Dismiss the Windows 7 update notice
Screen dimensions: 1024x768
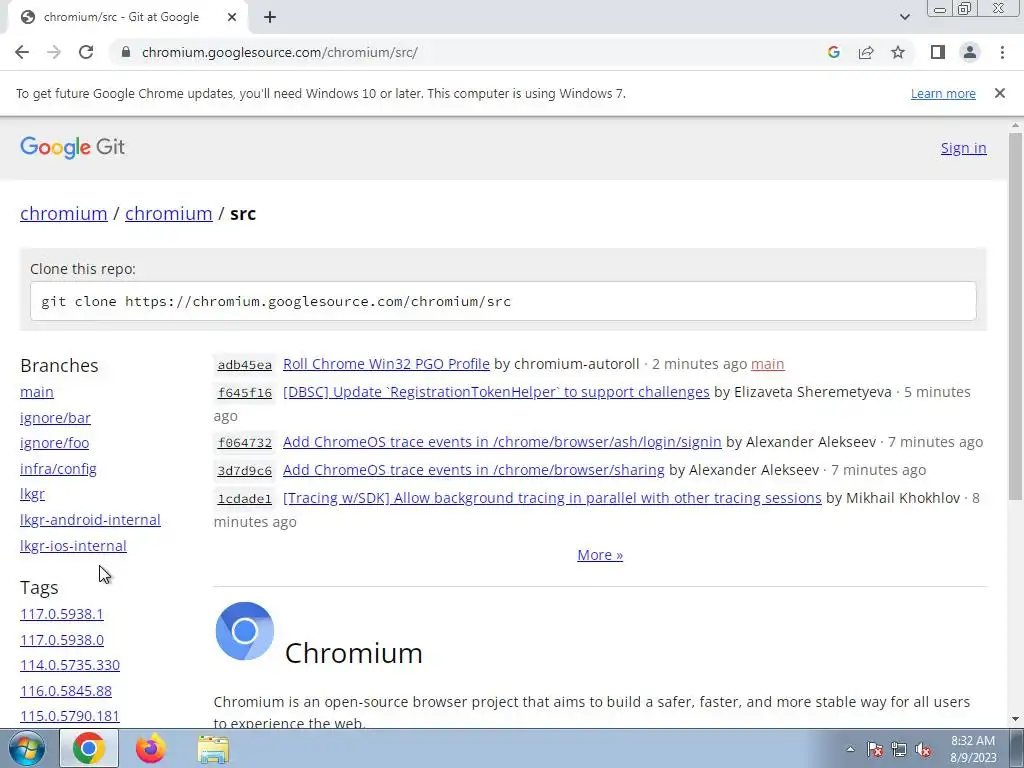point(1000,93)
